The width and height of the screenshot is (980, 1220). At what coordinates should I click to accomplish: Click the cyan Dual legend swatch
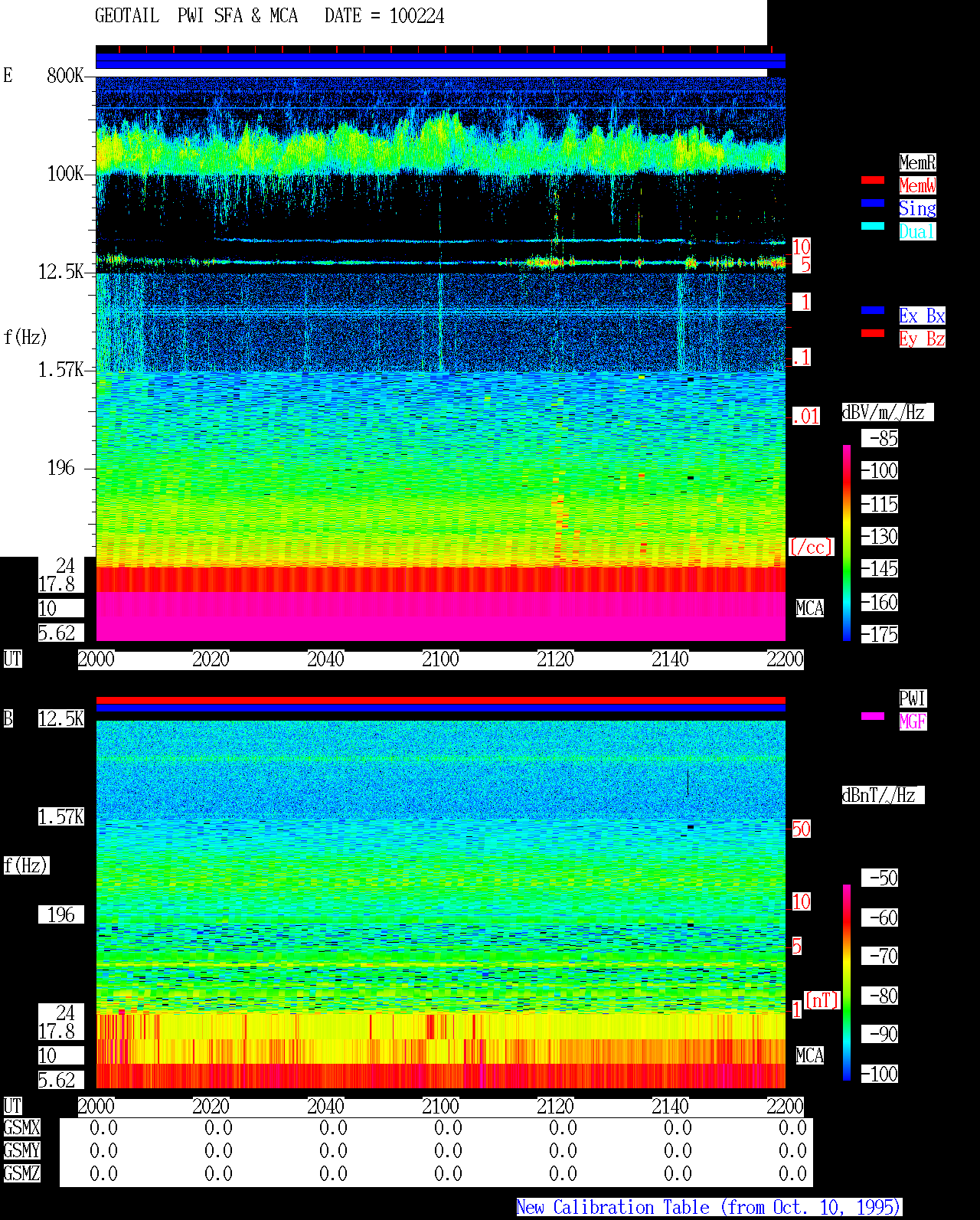pos(873,226)
